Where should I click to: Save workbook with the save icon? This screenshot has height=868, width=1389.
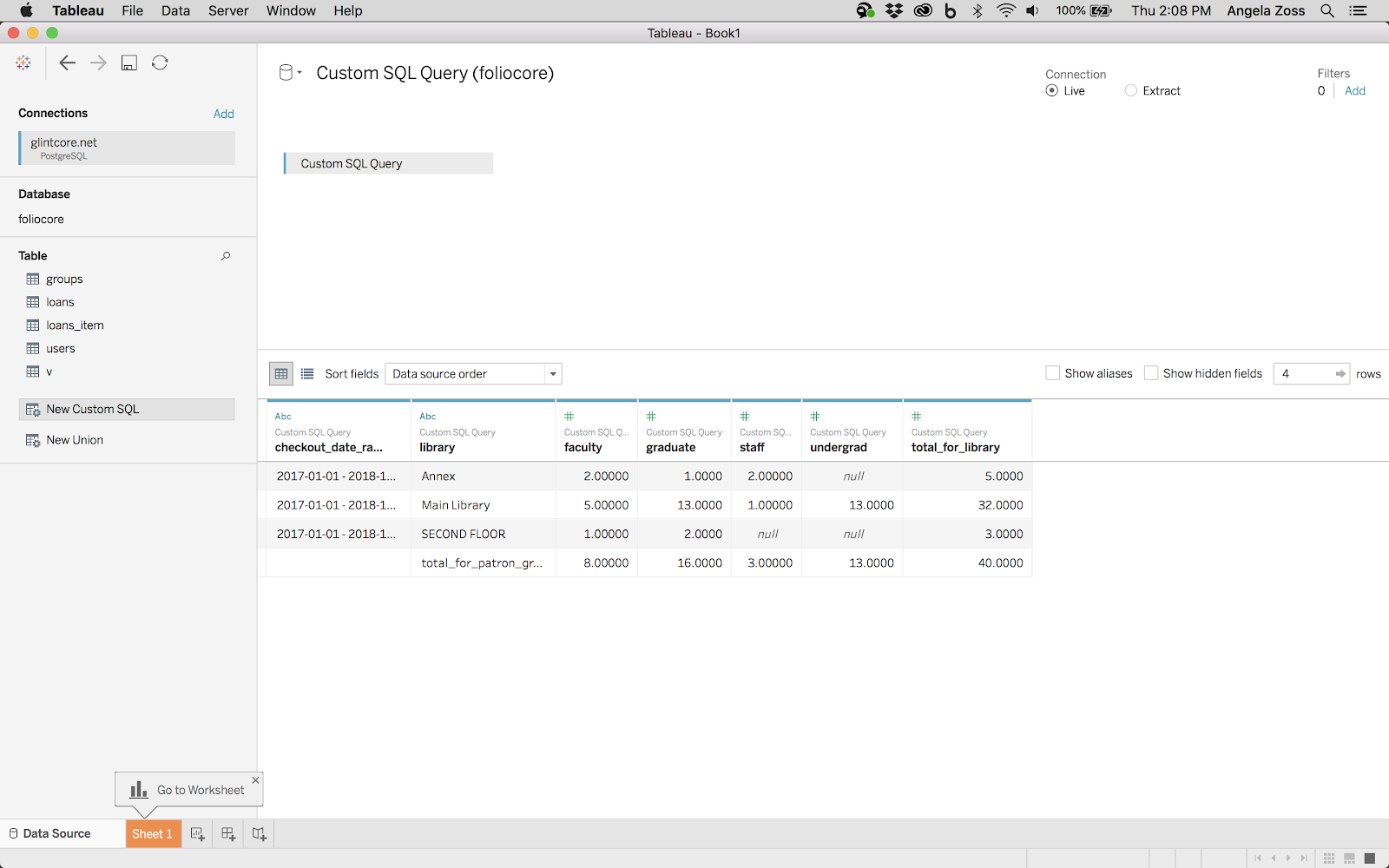[129, 62]
